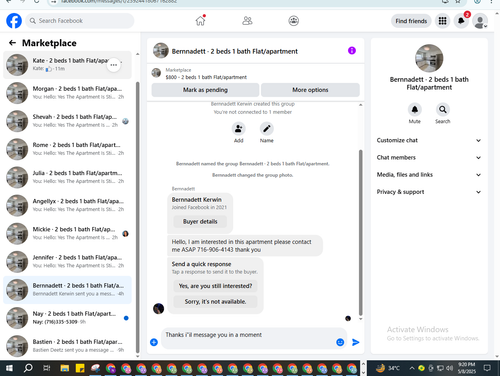Click the send message arrow
Viewport: 500px width, 376px height.
tap(356, 342)
